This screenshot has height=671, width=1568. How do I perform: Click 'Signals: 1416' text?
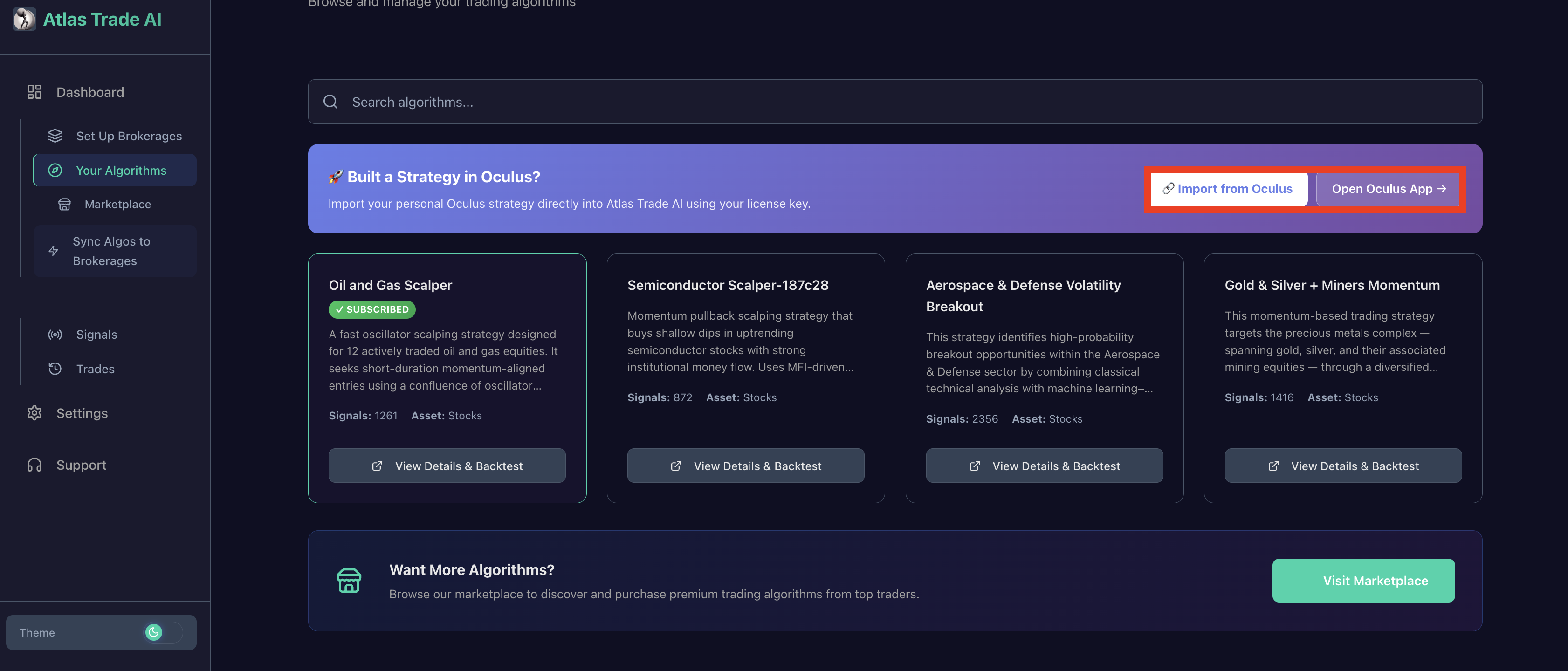(x=1259, y=397)
